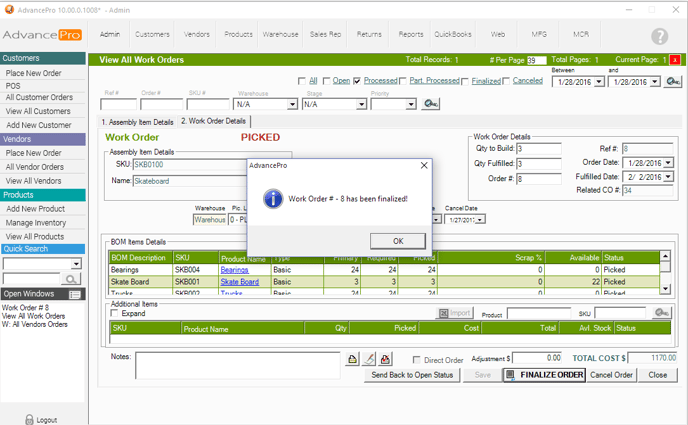Click the third icon beside Notes box
688x425 pixels.
pos(386,359)
